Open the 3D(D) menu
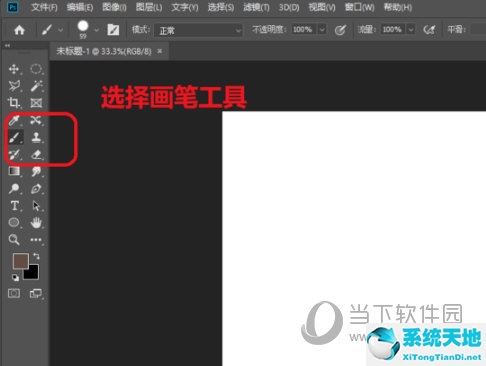 tap(289, 7)
